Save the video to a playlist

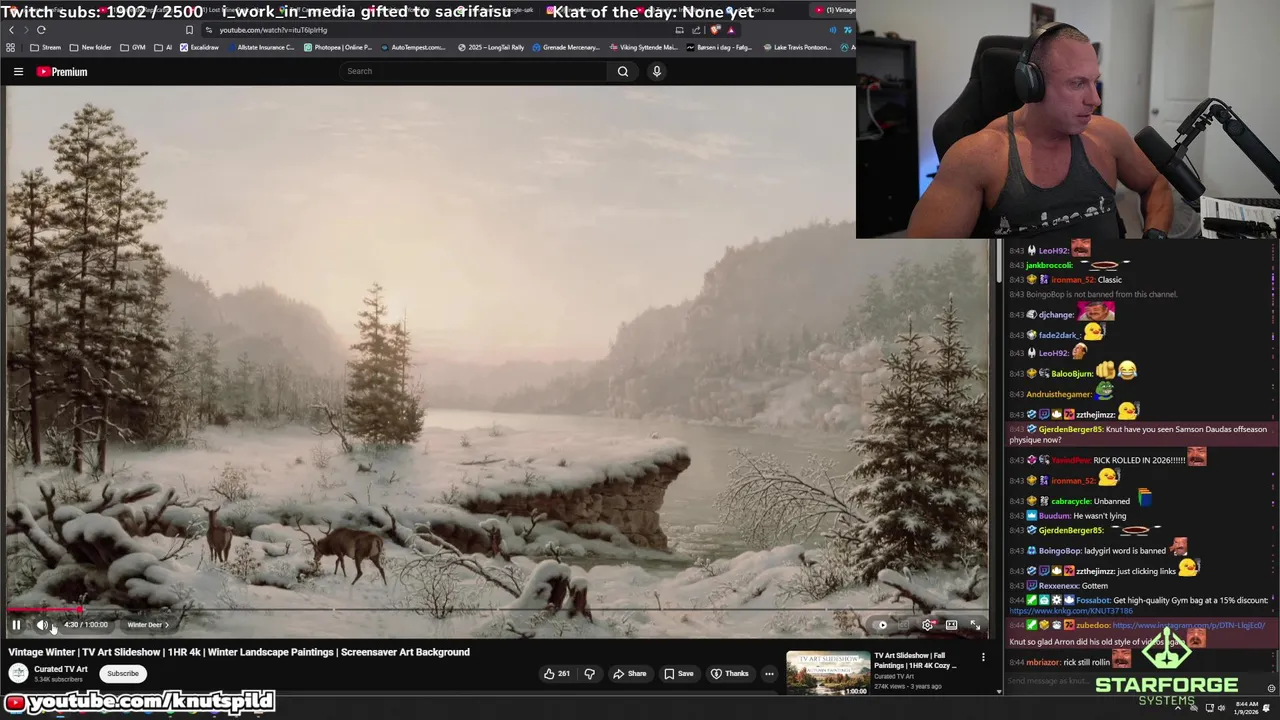click(x=678, y=673)
